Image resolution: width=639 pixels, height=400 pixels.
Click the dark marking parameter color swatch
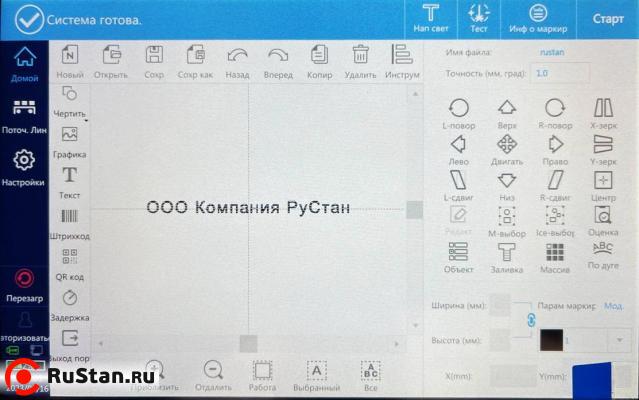pos(551,340)
